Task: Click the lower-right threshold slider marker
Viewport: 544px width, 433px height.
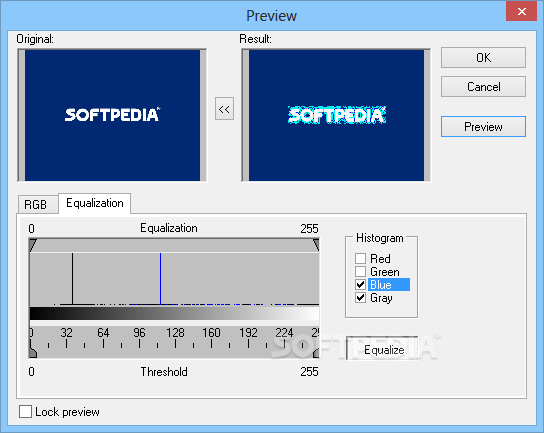Action: click(316, 352)
